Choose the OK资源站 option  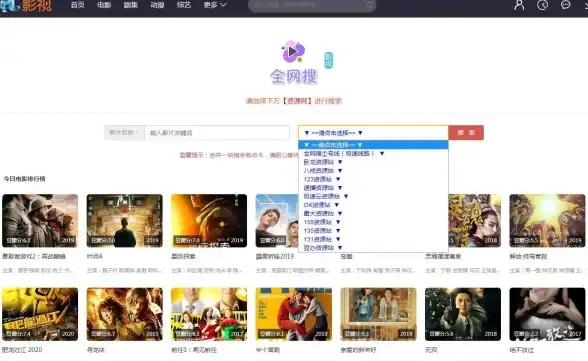point(373,205)
